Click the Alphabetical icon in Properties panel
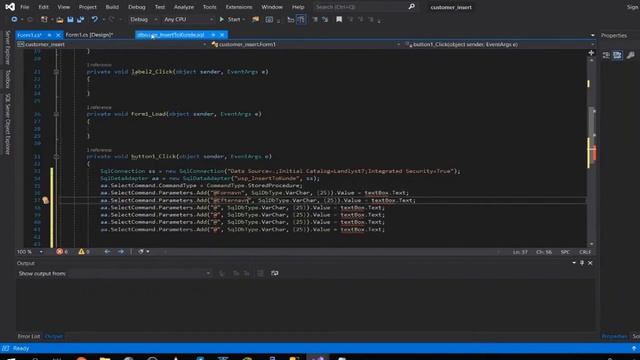640x360 pixels. coord(618,55)
